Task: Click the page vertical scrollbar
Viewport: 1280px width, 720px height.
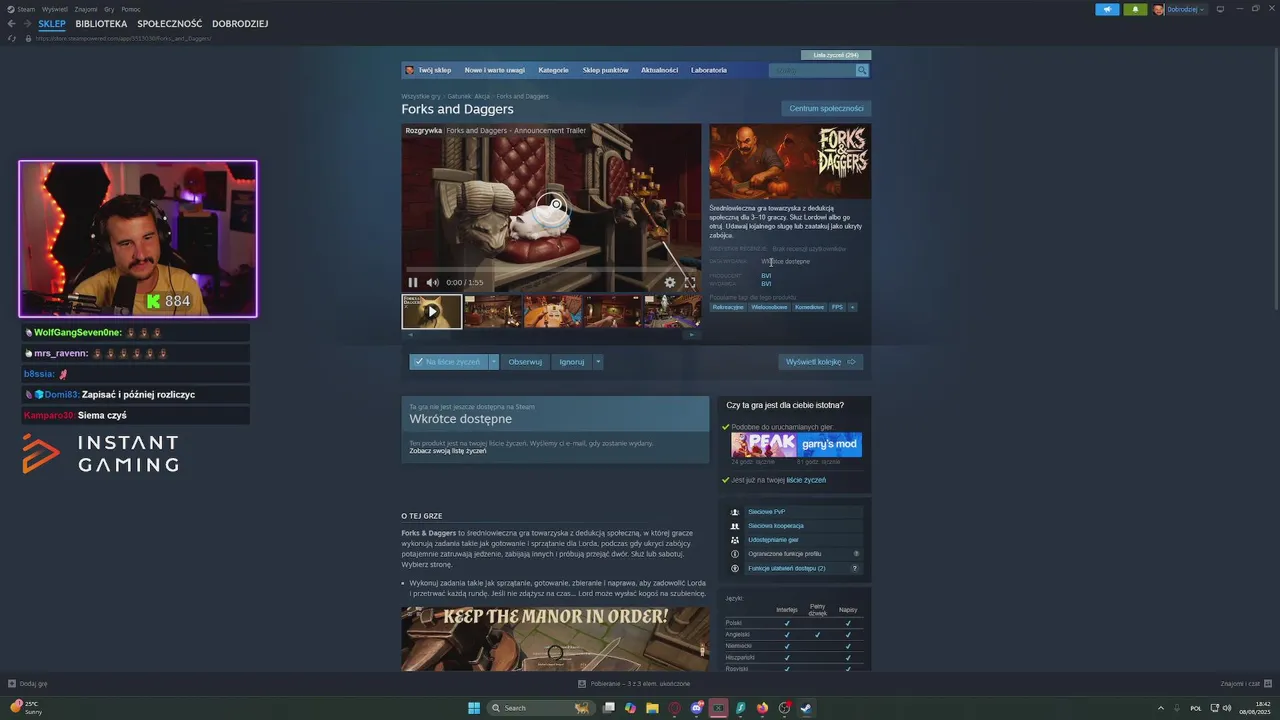Action: pyautogui.click(x=1275, y=180)
